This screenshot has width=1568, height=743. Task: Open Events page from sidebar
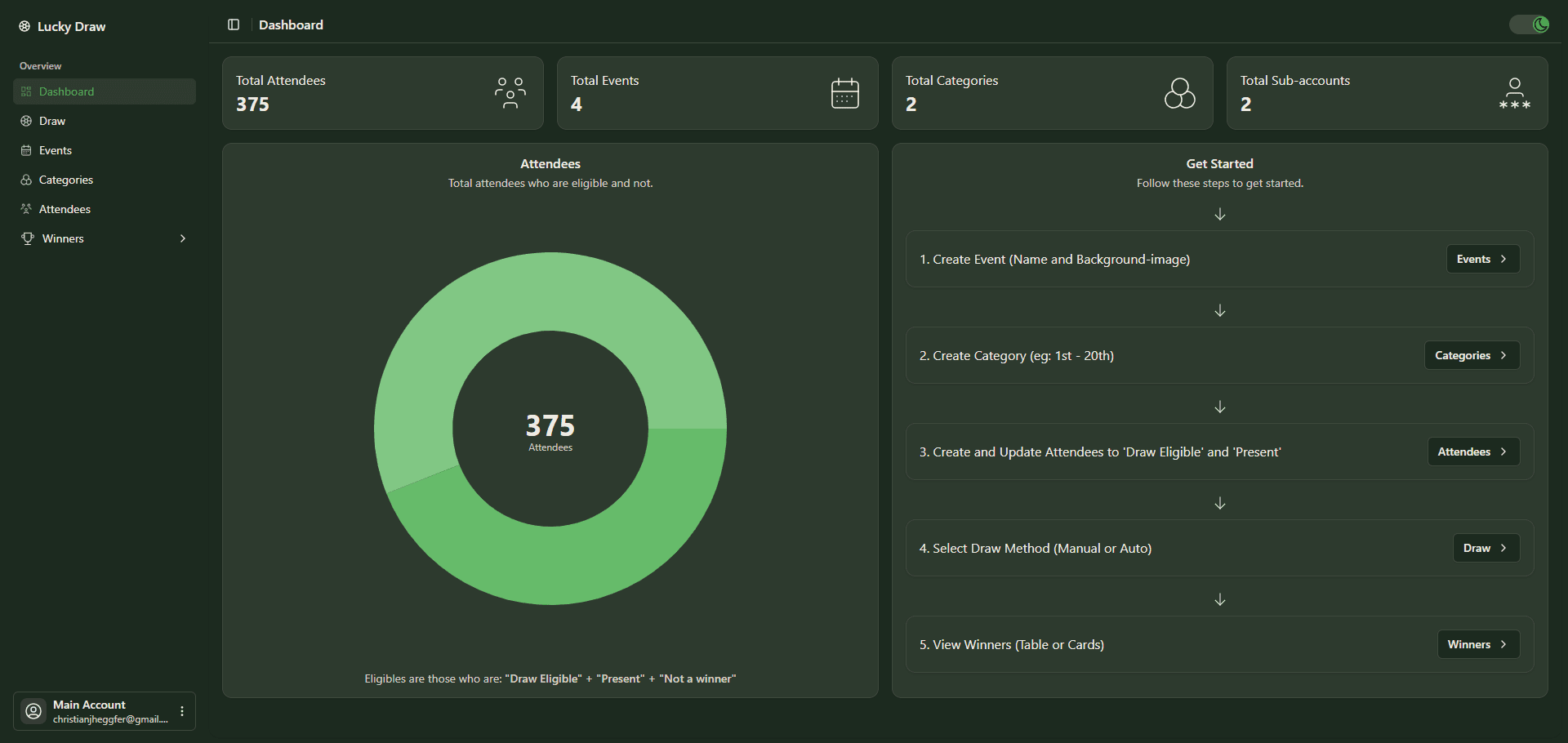pyautogui.click(x=56, y=150)
